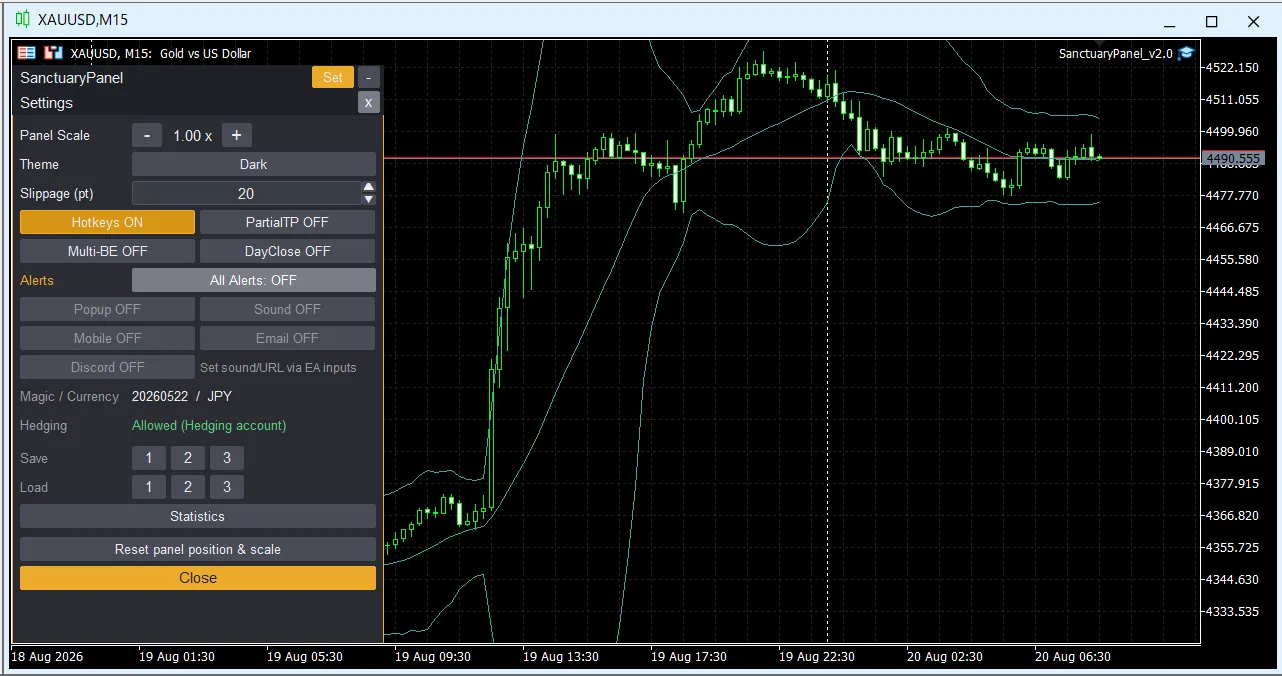
Task: Click the 20 Aug 06:30 time axis label
Action: point(1073,657)
